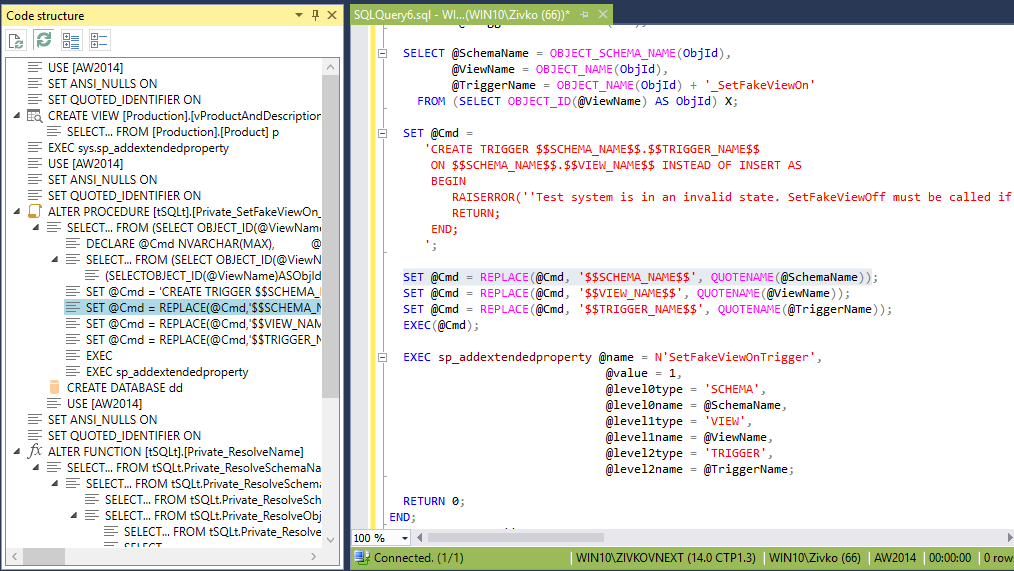Click the view icon beside CREATE VIEW node
This screenshot has height=571, width=1014.
(35, 116)
